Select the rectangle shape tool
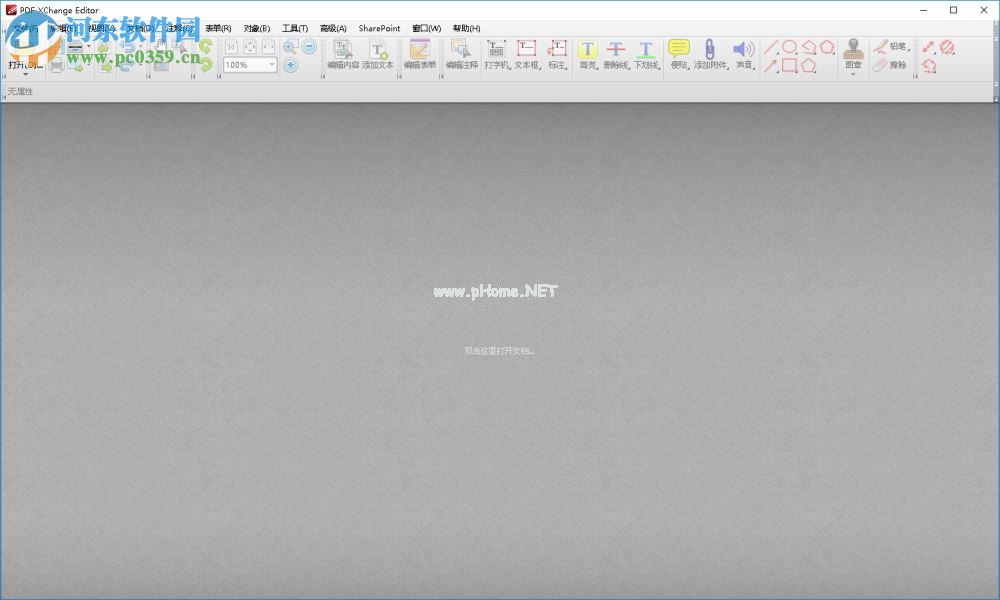Viewport: 1000px width, 600px height. 790,65
